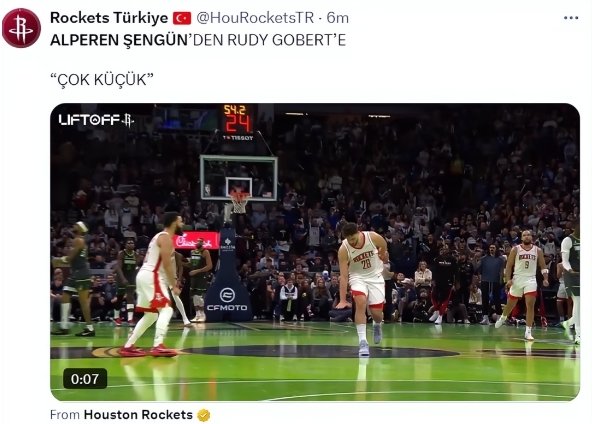Click the basketball hoop backboard in video
606x424 pixels.
239,178
